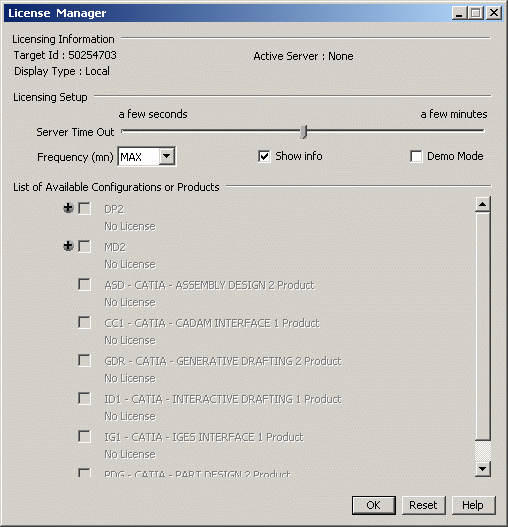Toggle the Show info checkbox
The height and width of the screenshot is (527, 508).
point(264,157)
